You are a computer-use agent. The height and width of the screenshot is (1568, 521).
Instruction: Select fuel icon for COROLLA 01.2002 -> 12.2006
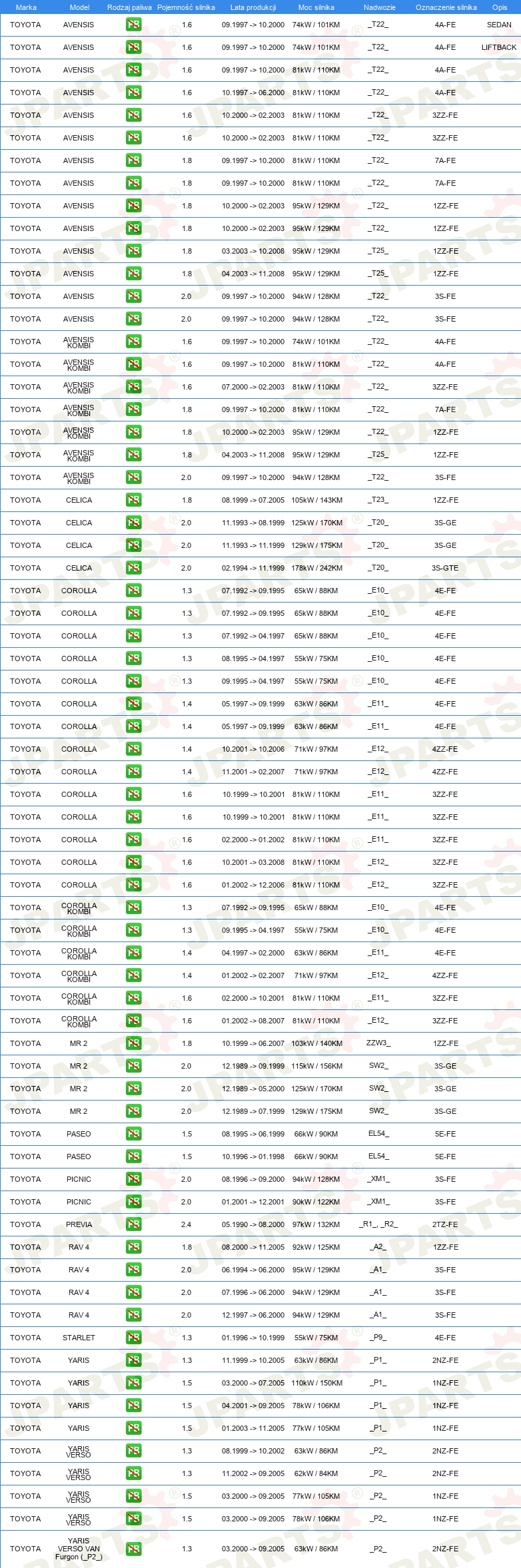point(133,885)
